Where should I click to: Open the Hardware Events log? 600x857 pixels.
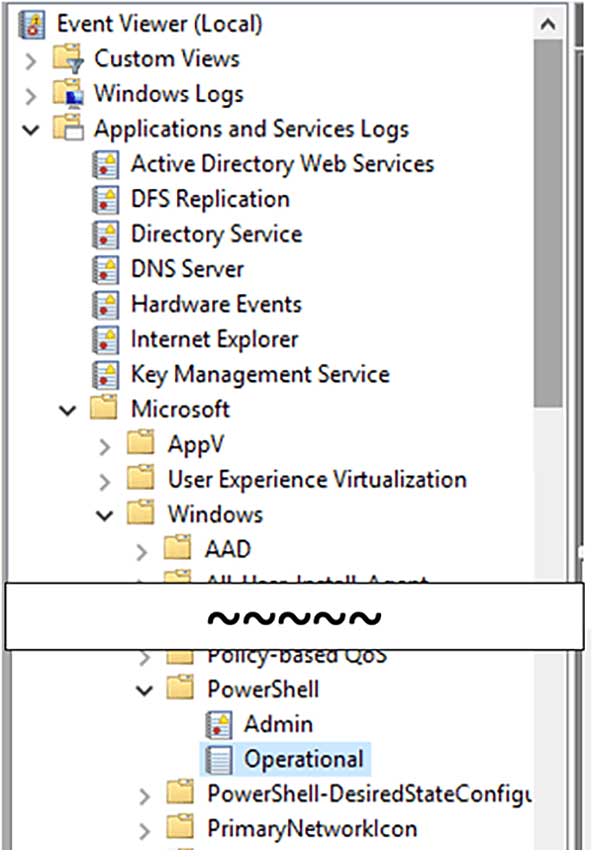point(216,304)
